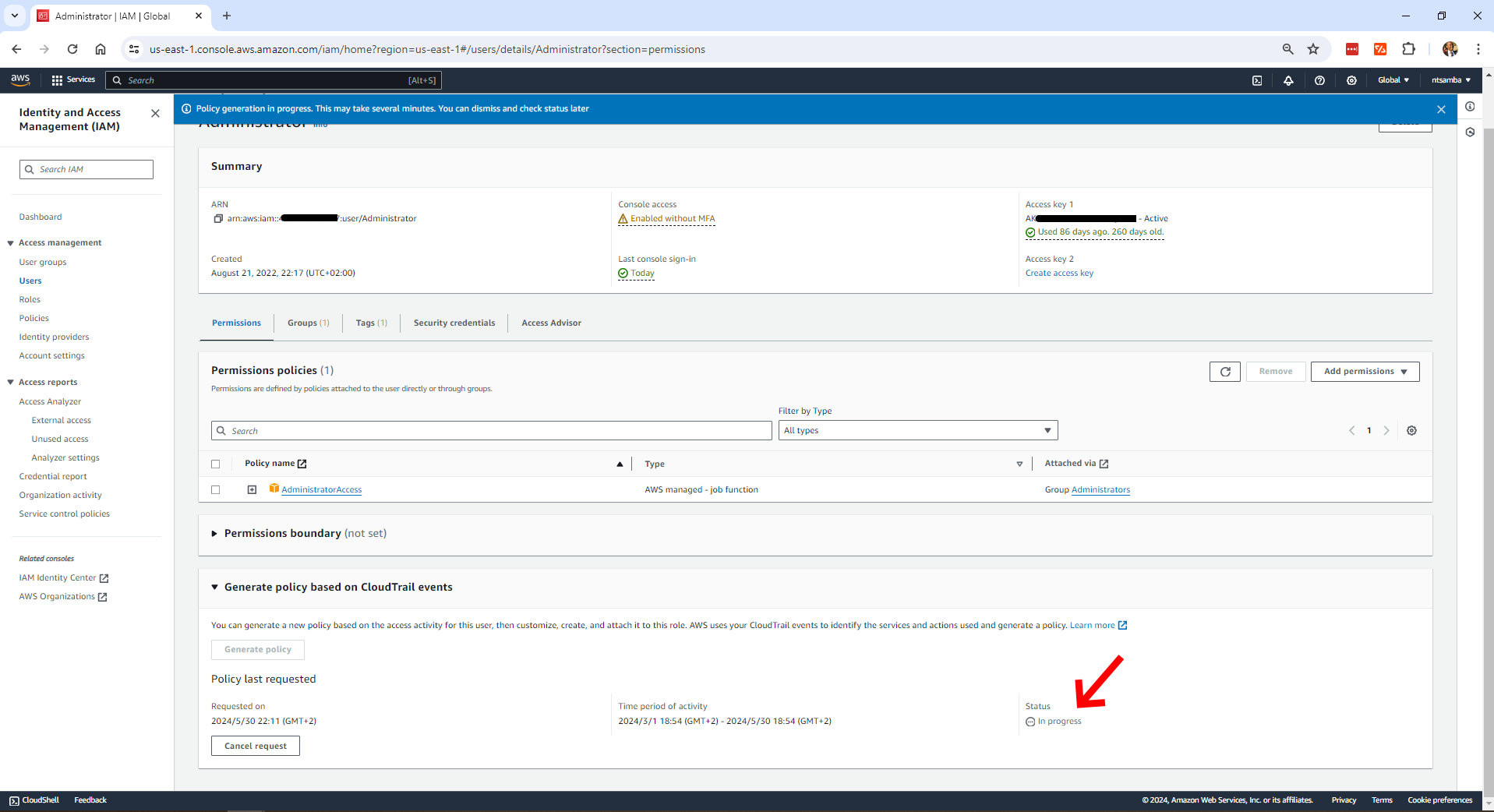Dismiss the policy generation progress banner
Image resolution: width=1494 pixels, height=812 pixels.
pos(1441,109)
